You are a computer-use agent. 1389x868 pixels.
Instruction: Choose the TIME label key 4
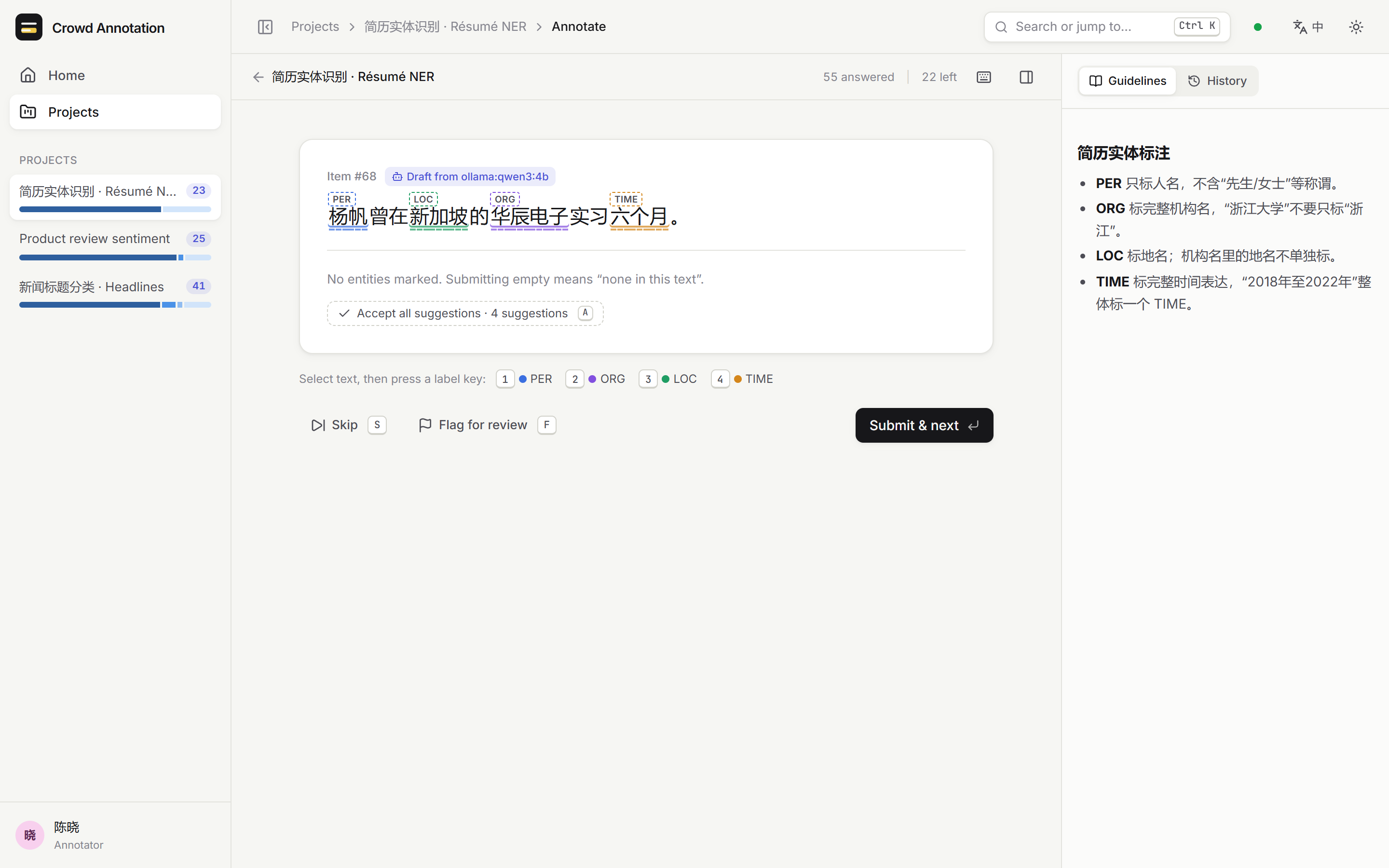coord(742,379)
